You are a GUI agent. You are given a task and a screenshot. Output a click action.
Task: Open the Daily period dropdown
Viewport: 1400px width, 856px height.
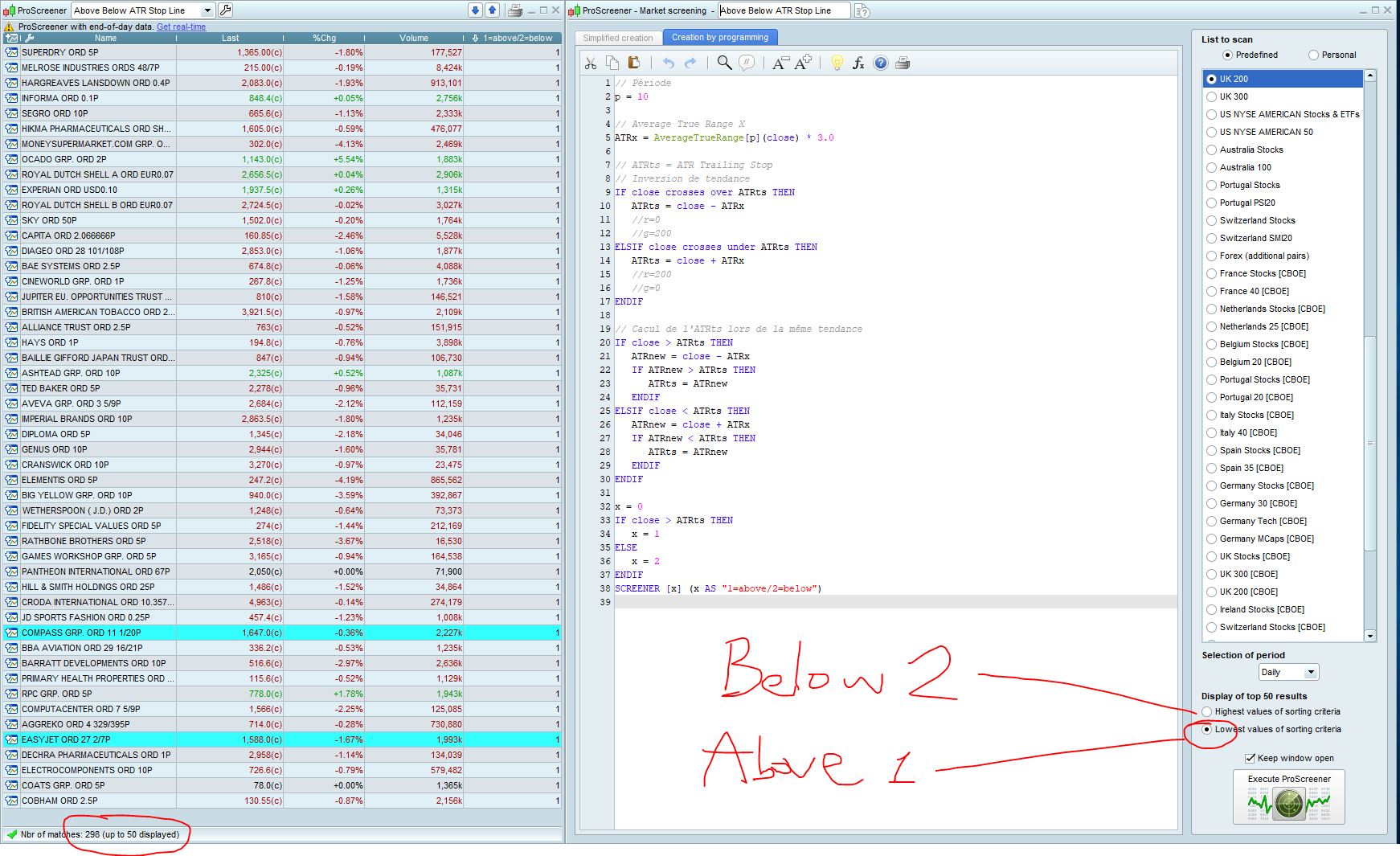pyautogui.click(x=1289, y=672)
